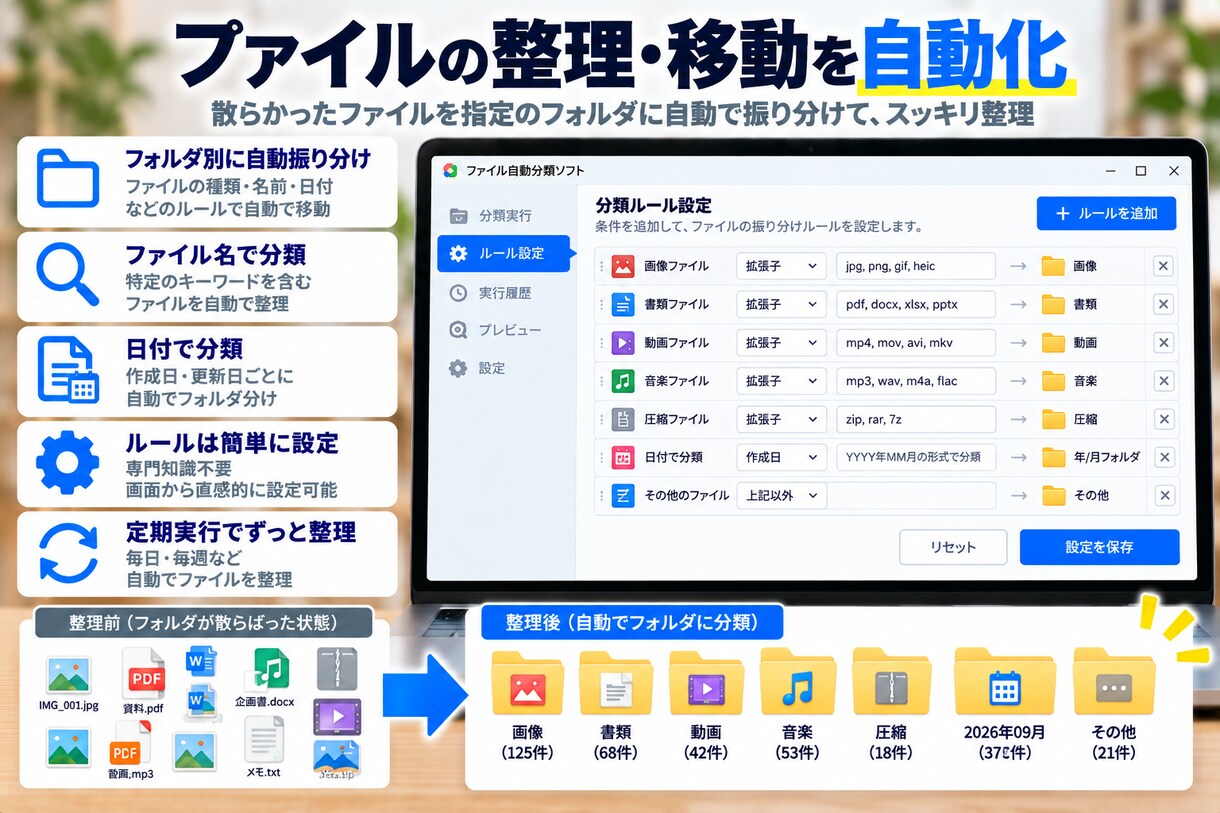Delete the 動画ファイル rule with X

coord(1163,343)
